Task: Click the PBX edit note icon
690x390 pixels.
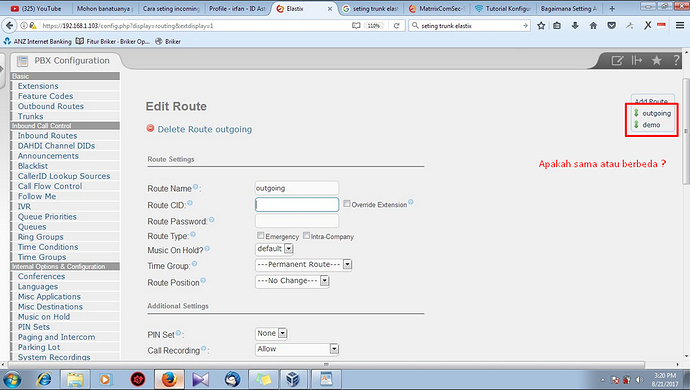Action: click(x=617, y=60)
